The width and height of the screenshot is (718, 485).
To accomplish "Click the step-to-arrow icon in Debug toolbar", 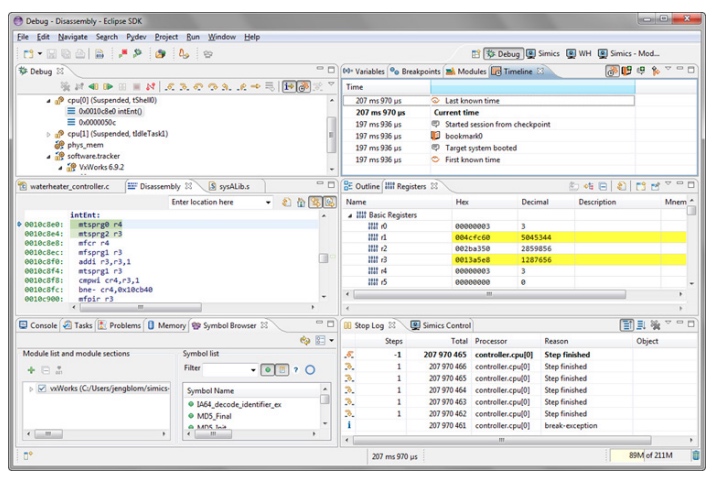I will click(x=256, y=86).
